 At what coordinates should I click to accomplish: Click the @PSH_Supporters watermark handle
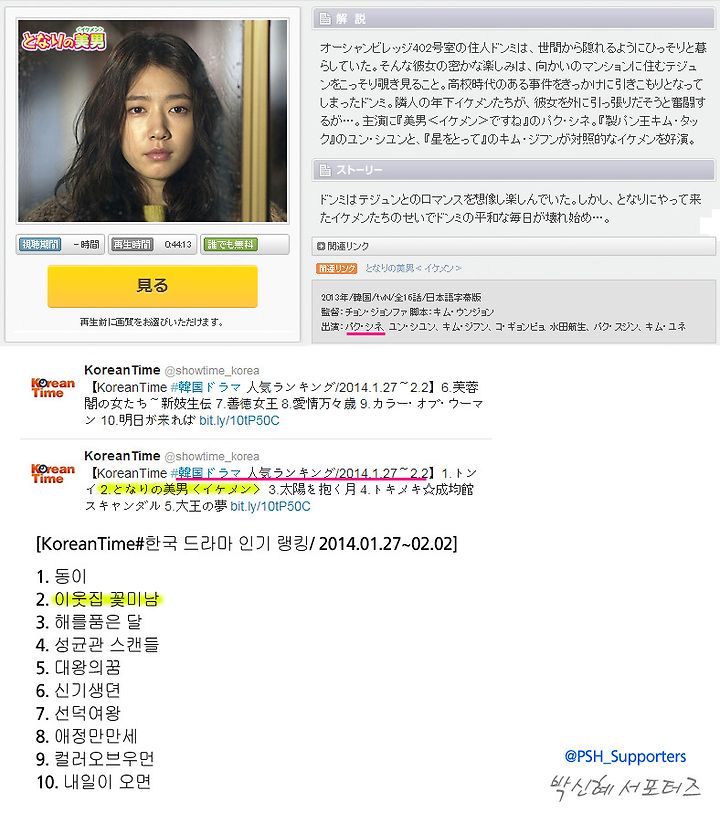[x=625, y=756]
